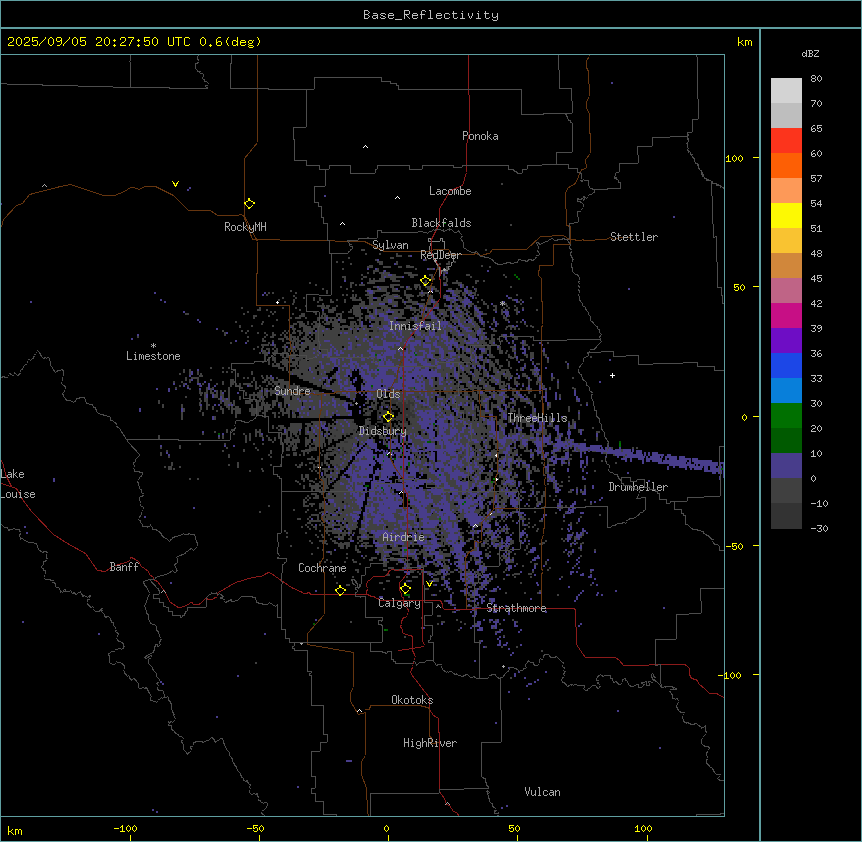Click the bottom axis -50 tick label
The image size is (862, 842).
(255, 828)
